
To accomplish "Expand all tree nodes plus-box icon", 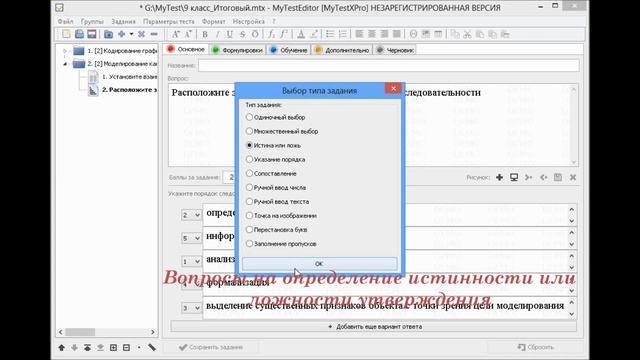I will (x=113, y=347).
